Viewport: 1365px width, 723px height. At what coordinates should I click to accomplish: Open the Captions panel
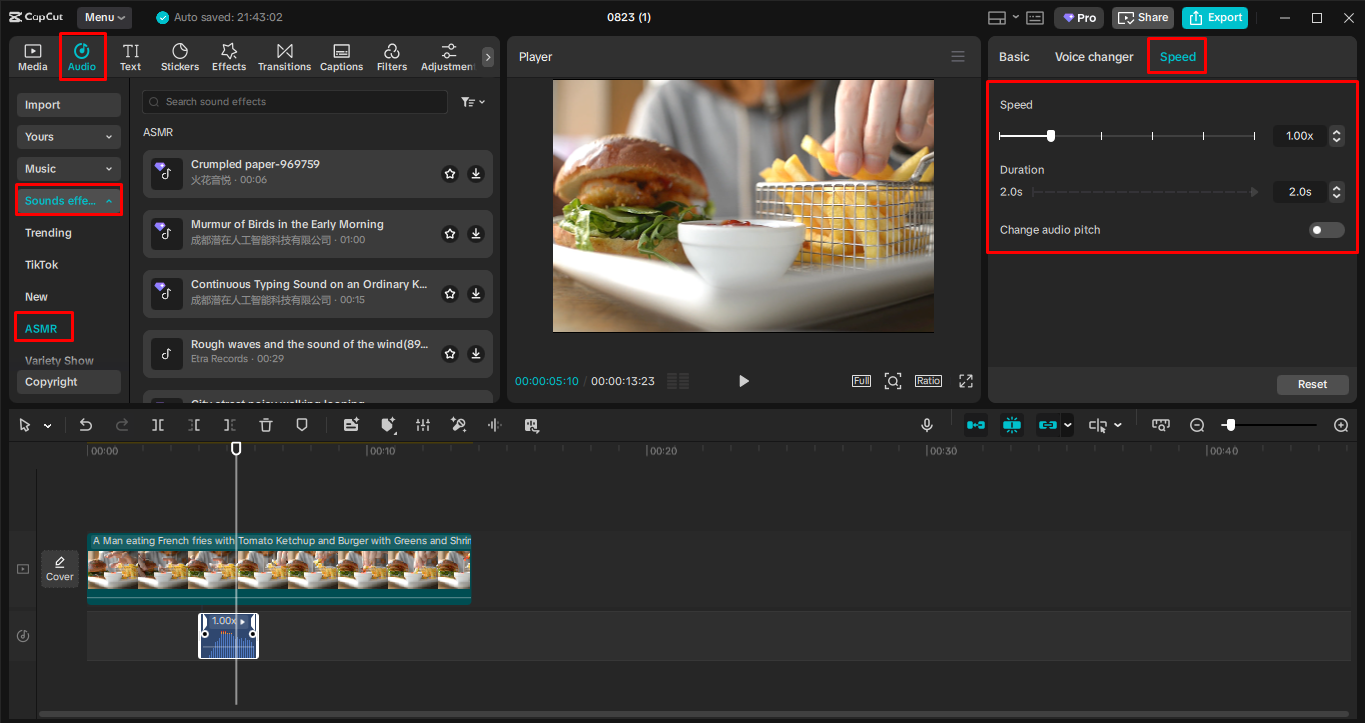pyautogui.click(x=341, y=57)
